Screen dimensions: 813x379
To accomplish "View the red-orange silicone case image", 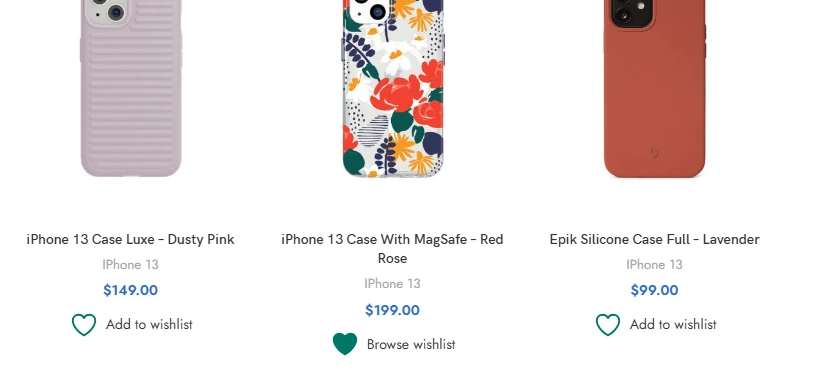I will click(x=654, y=88).
